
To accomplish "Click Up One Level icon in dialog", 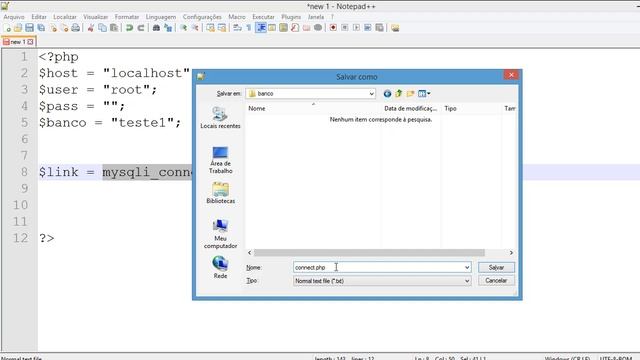I will point(399,93).
